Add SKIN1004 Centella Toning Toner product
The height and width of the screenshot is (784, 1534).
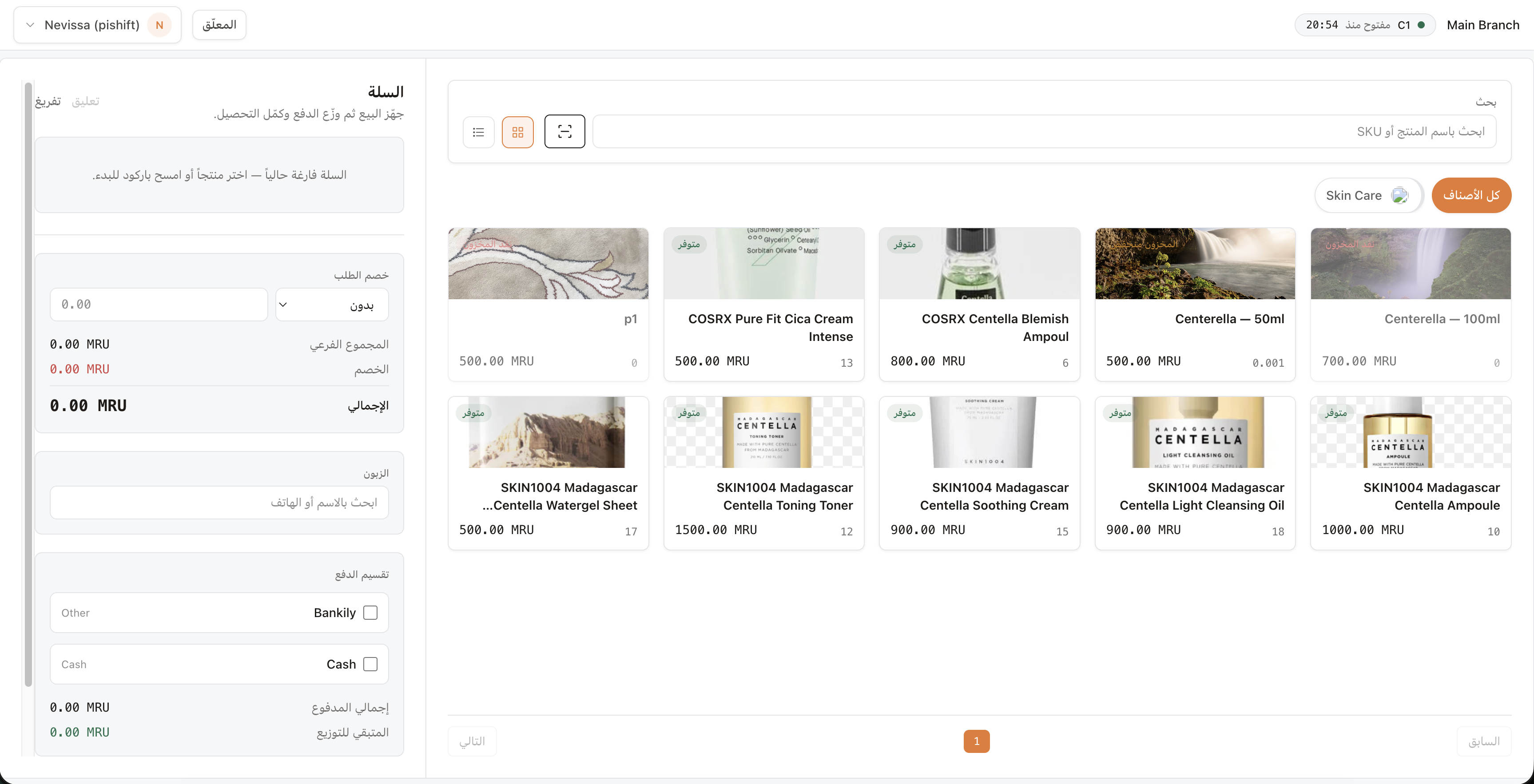(x=763, y=473)
